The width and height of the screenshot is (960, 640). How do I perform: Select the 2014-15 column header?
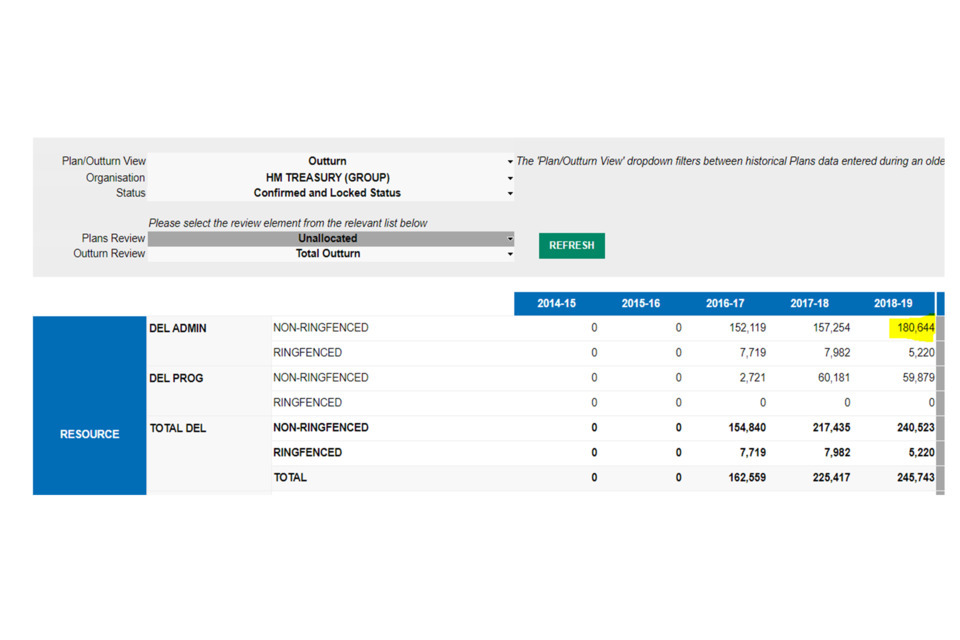556,304
